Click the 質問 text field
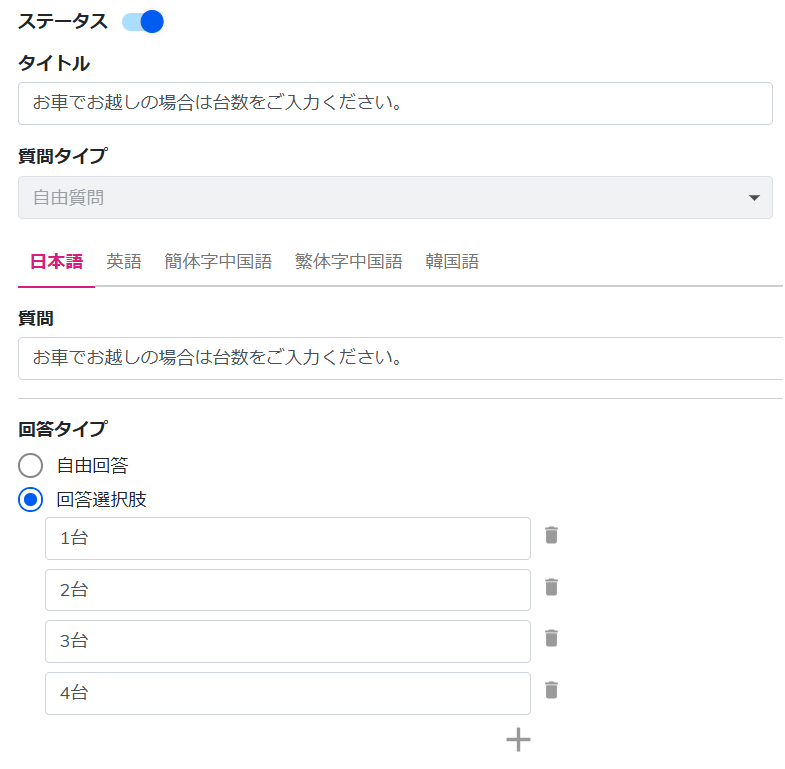The height and width of the screenshot is (769, 785). [x=401, y=358]
